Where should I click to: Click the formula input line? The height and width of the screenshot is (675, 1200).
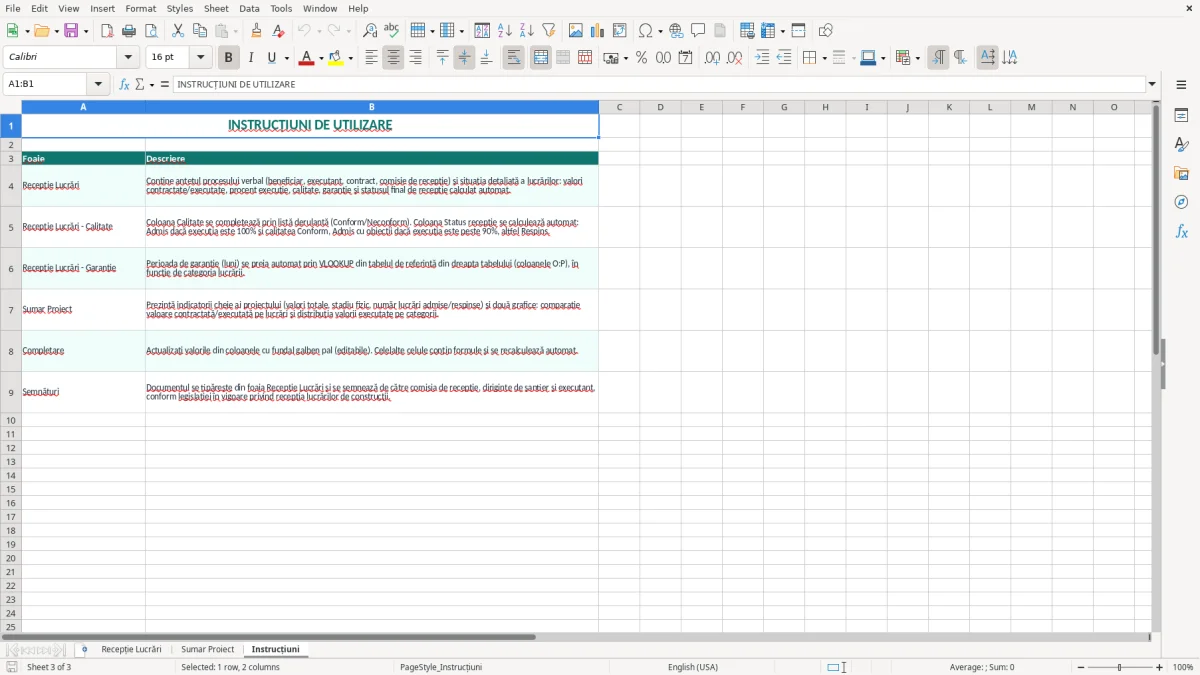click(x=659, y=85)
